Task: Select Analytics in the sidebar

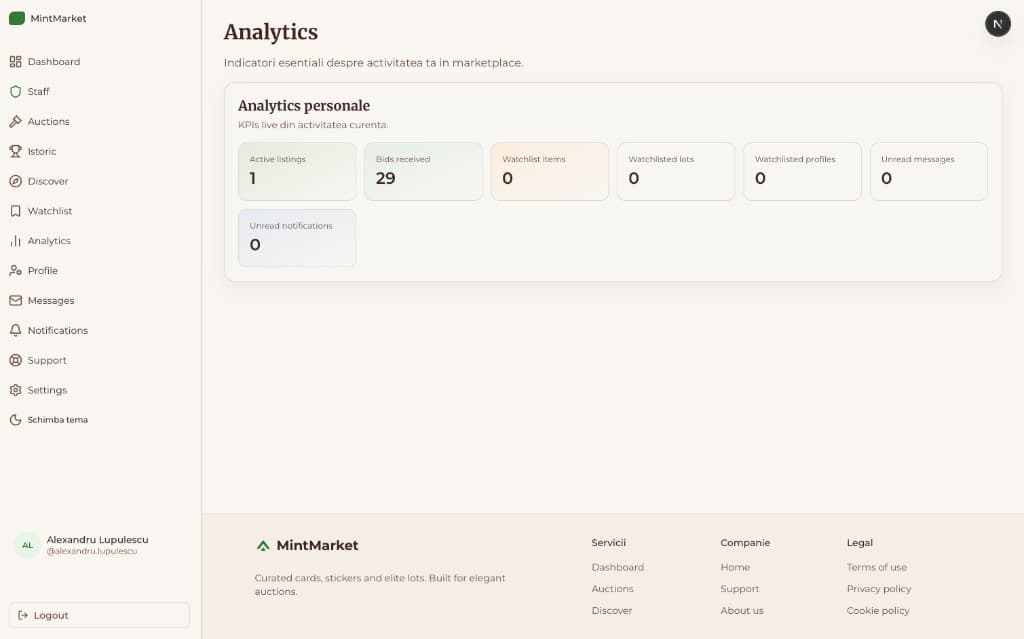Action: [x=49, y=241]
